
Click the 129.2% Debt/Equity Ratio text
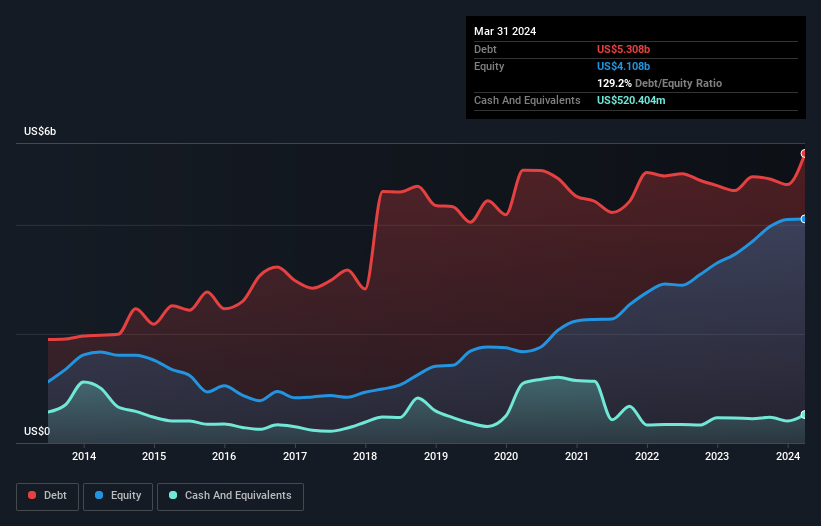(x=659, y=83)
